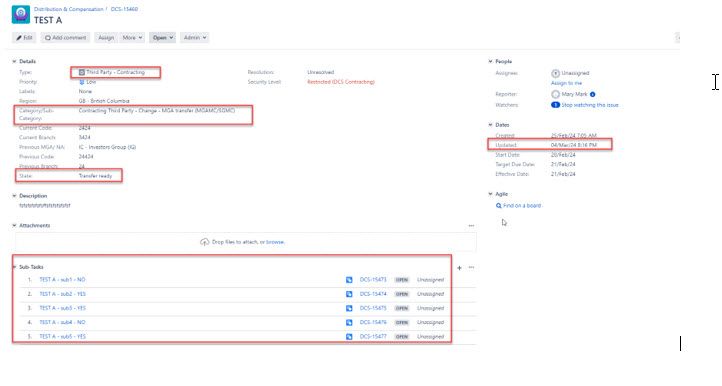Click Add comment button
Viewport: 722px width, 386px height.
65,38
